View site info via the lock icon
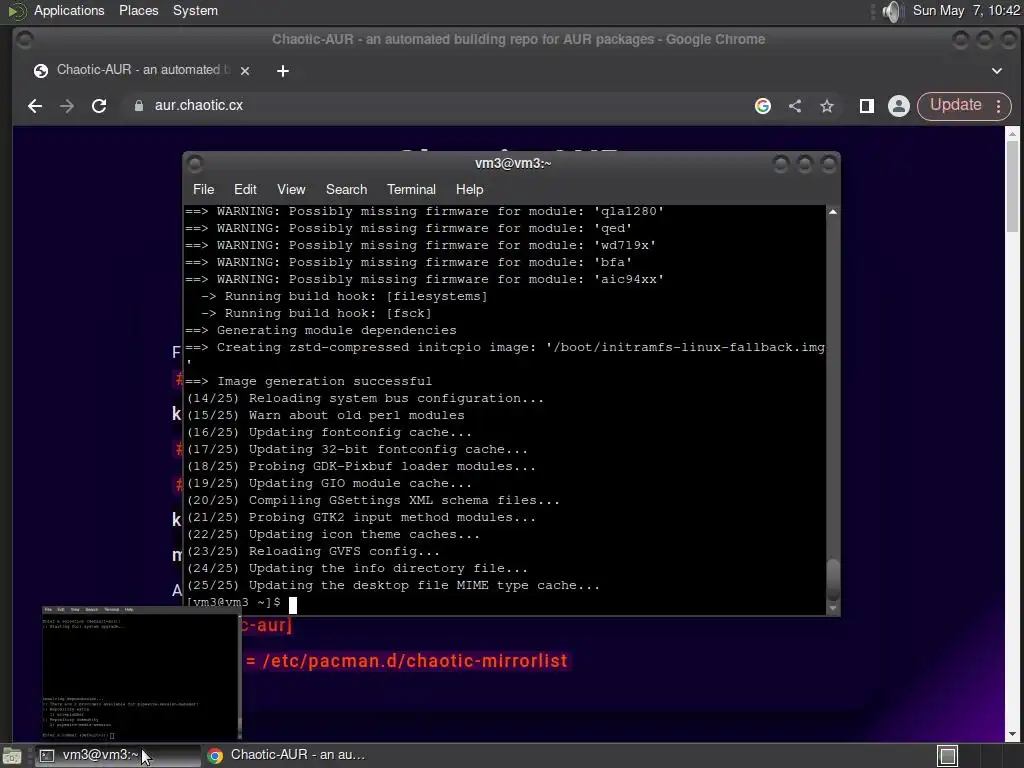Screen dimensions: 1024x768 tap(138, 106)
